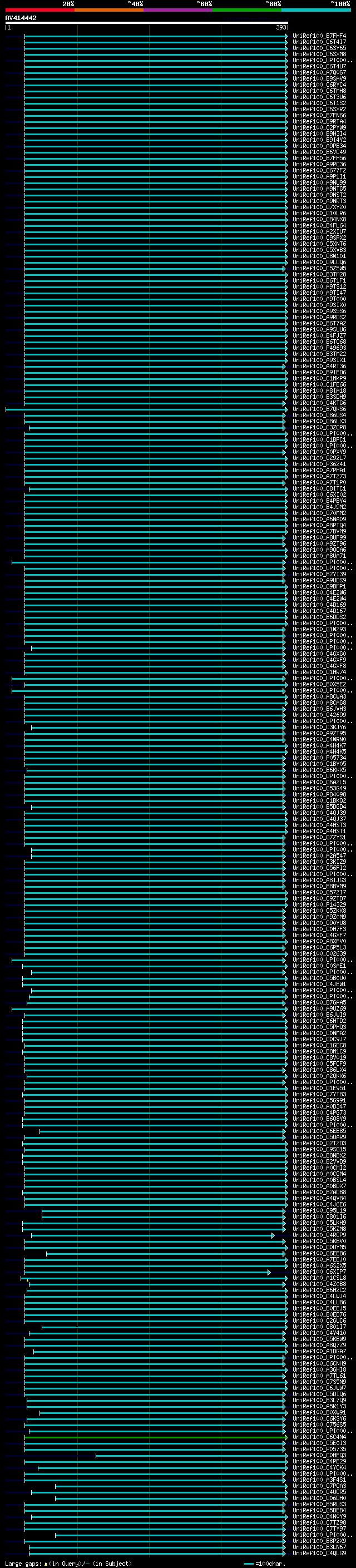The image size is (356, 1568).
Task: Click the UniRef100_B4FL64 label
Action: [319, 225]
